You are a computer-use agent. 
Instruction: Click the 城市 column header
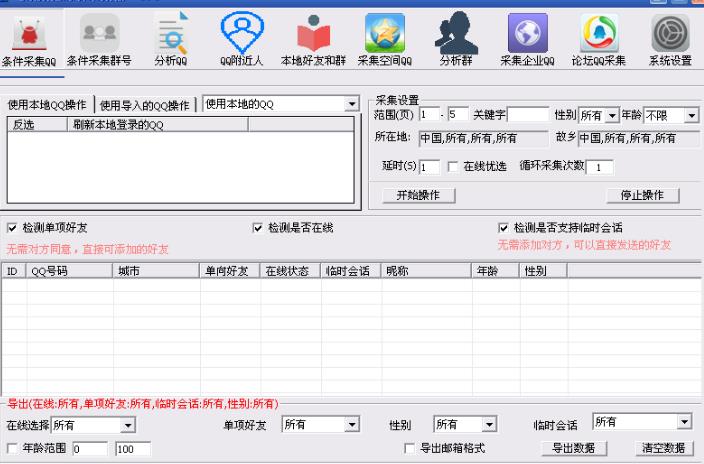(156, 271)
